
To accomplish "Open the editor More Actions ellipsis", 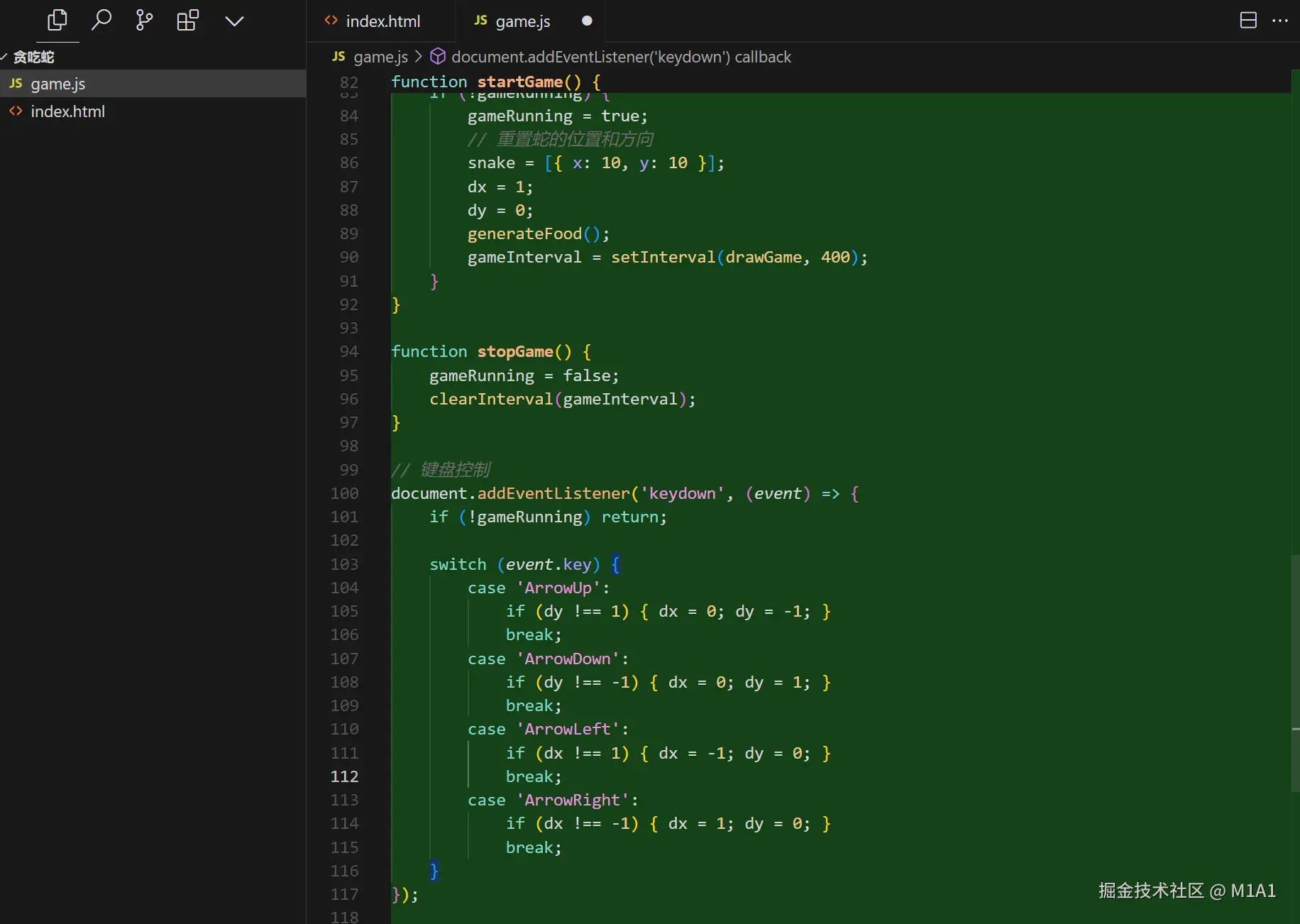I will pos(1280,21).
